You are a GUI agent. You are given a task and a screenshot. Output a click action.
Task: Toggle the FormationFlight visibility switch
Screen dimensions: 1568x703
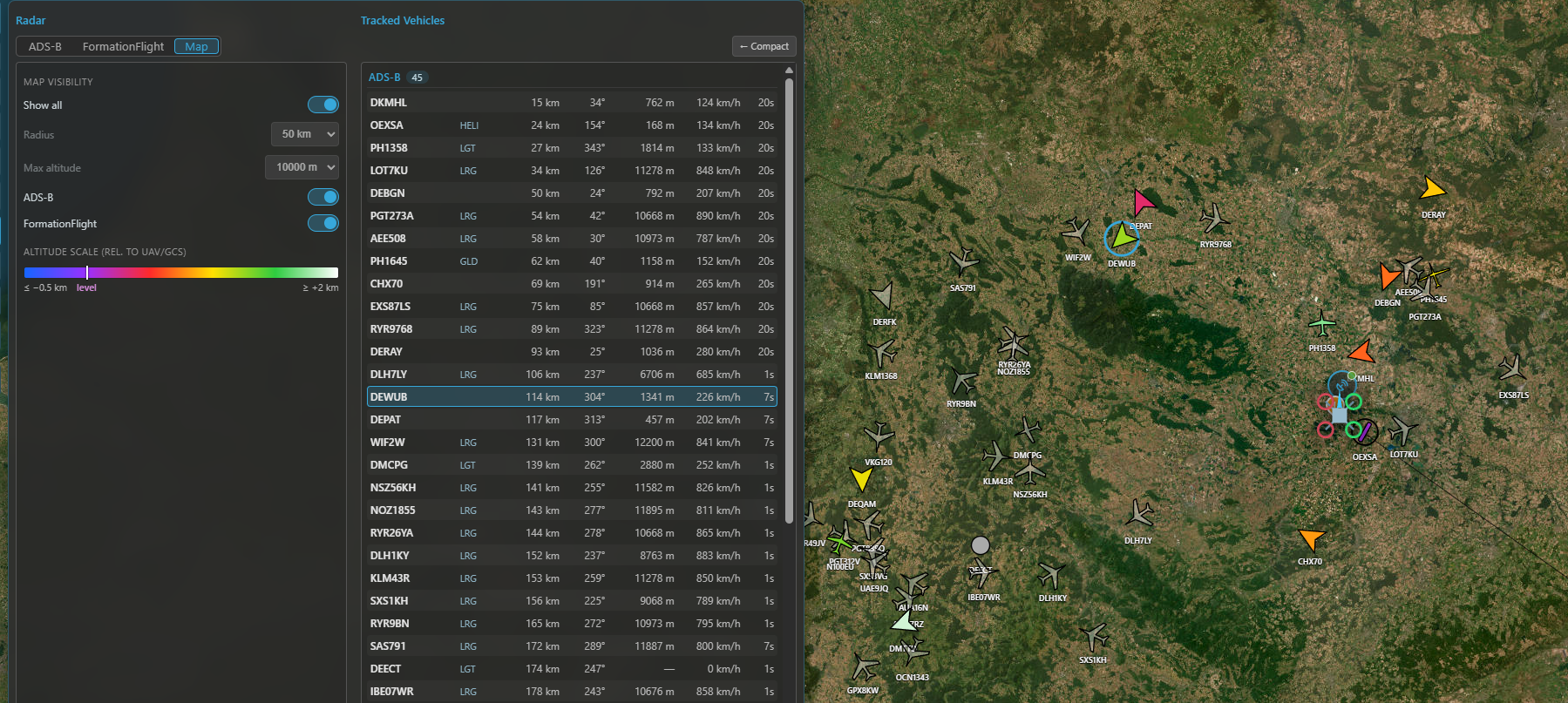323,223
